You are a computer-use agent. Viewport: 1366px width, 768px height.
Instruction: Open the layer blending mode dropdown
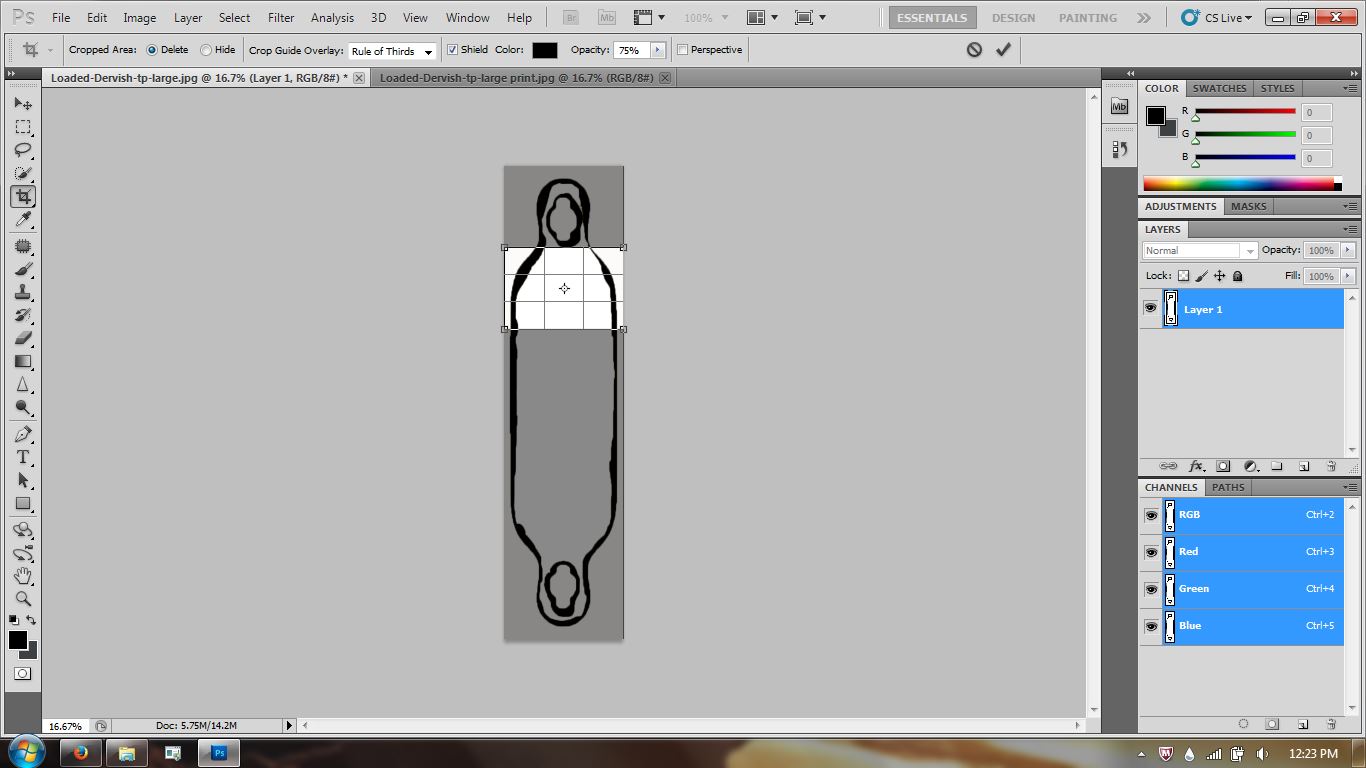[1198, 250]
